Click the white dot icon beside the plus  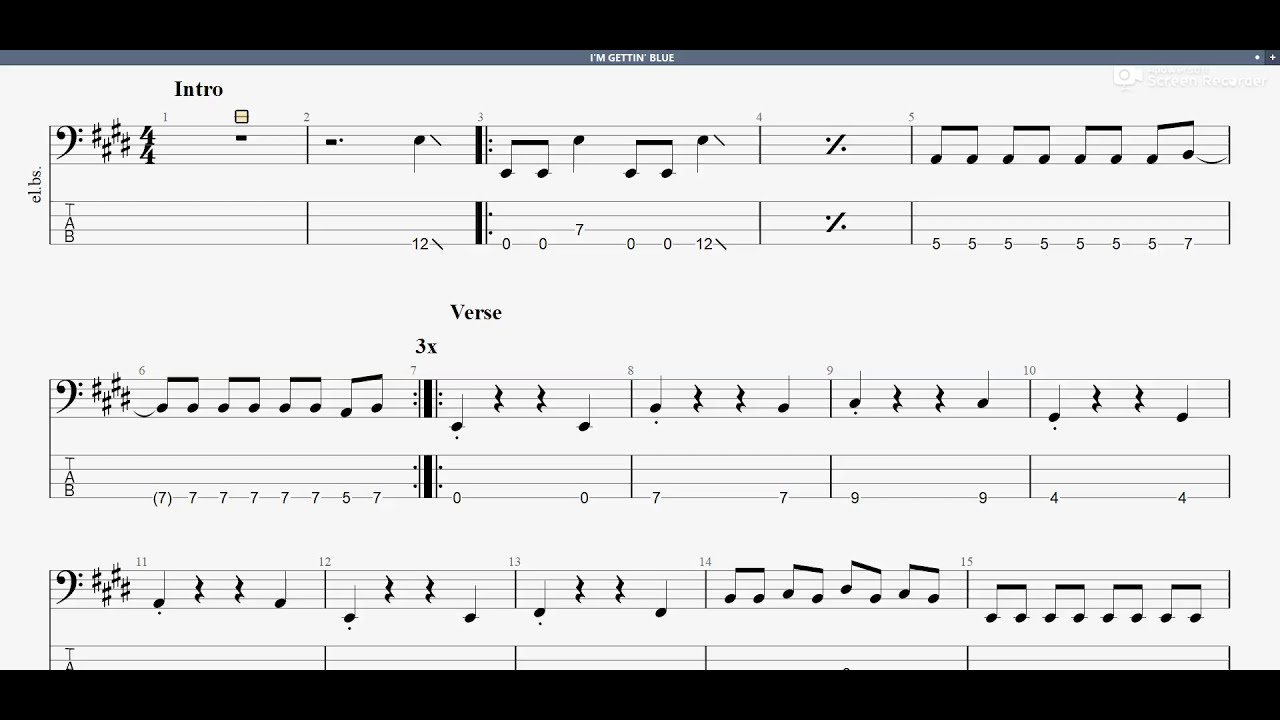tap(1257, 58)
